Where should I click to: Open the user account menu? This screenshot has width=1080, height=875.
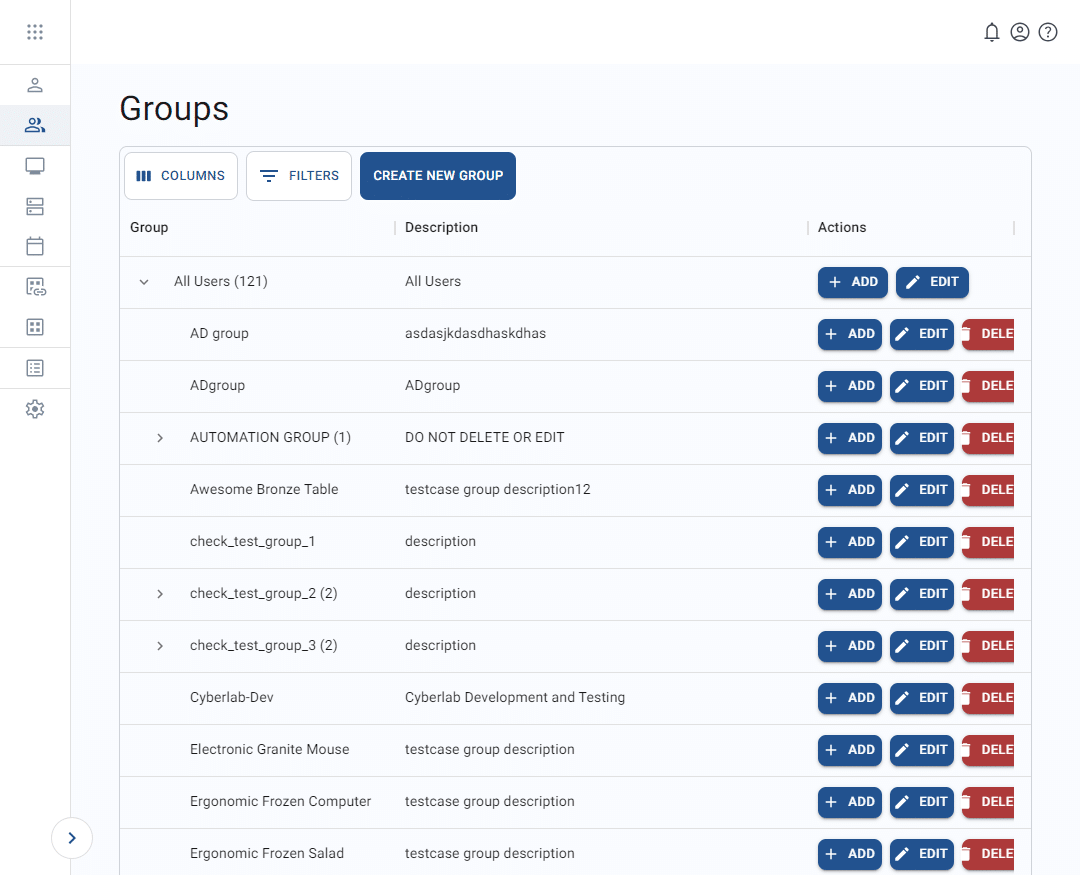point(1020,31)
